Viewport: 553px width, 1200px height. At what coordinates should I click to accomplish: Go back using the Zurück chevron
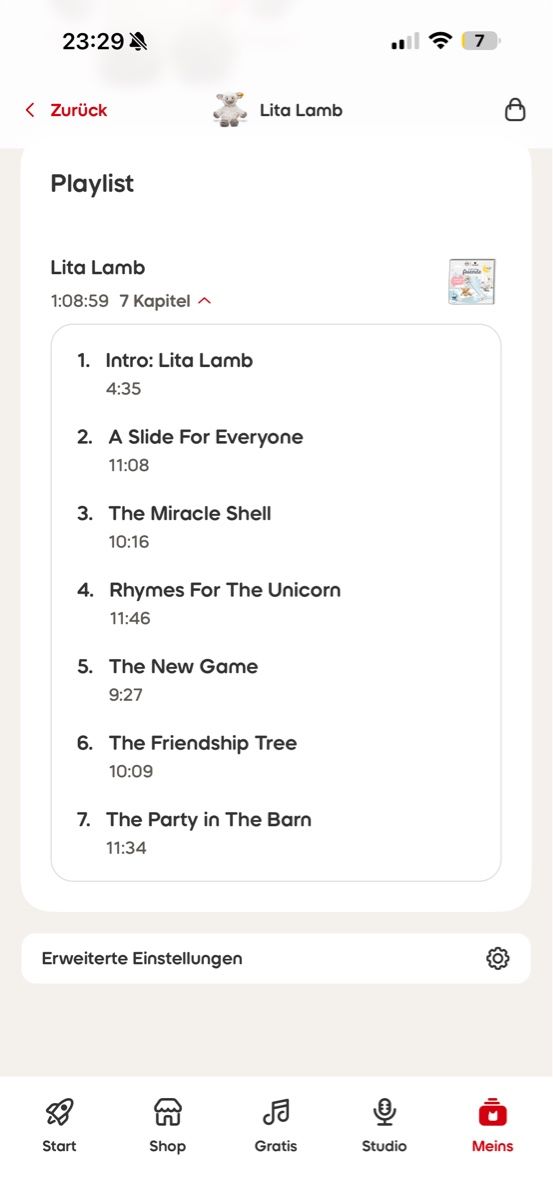click(31, 110)
